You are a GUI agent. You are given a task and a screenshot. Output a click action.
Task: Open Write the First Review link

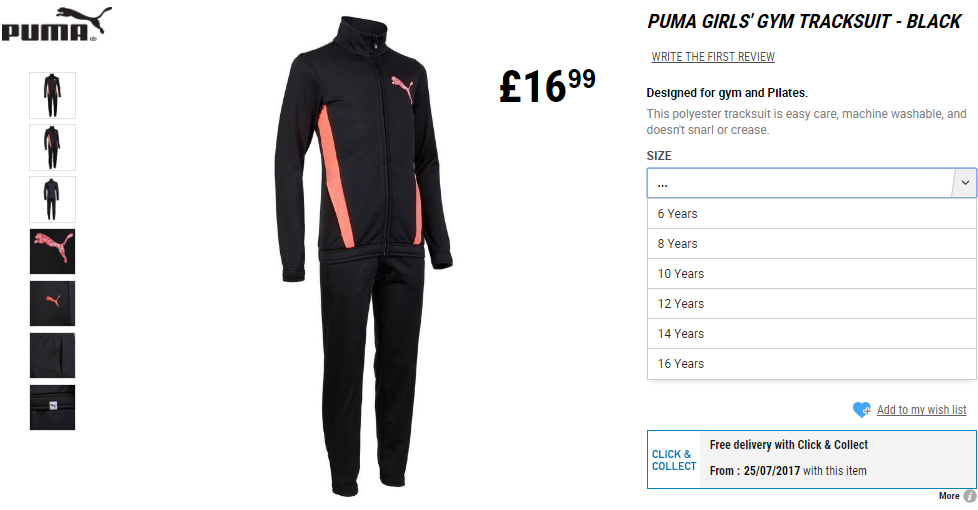click(713, 57)
